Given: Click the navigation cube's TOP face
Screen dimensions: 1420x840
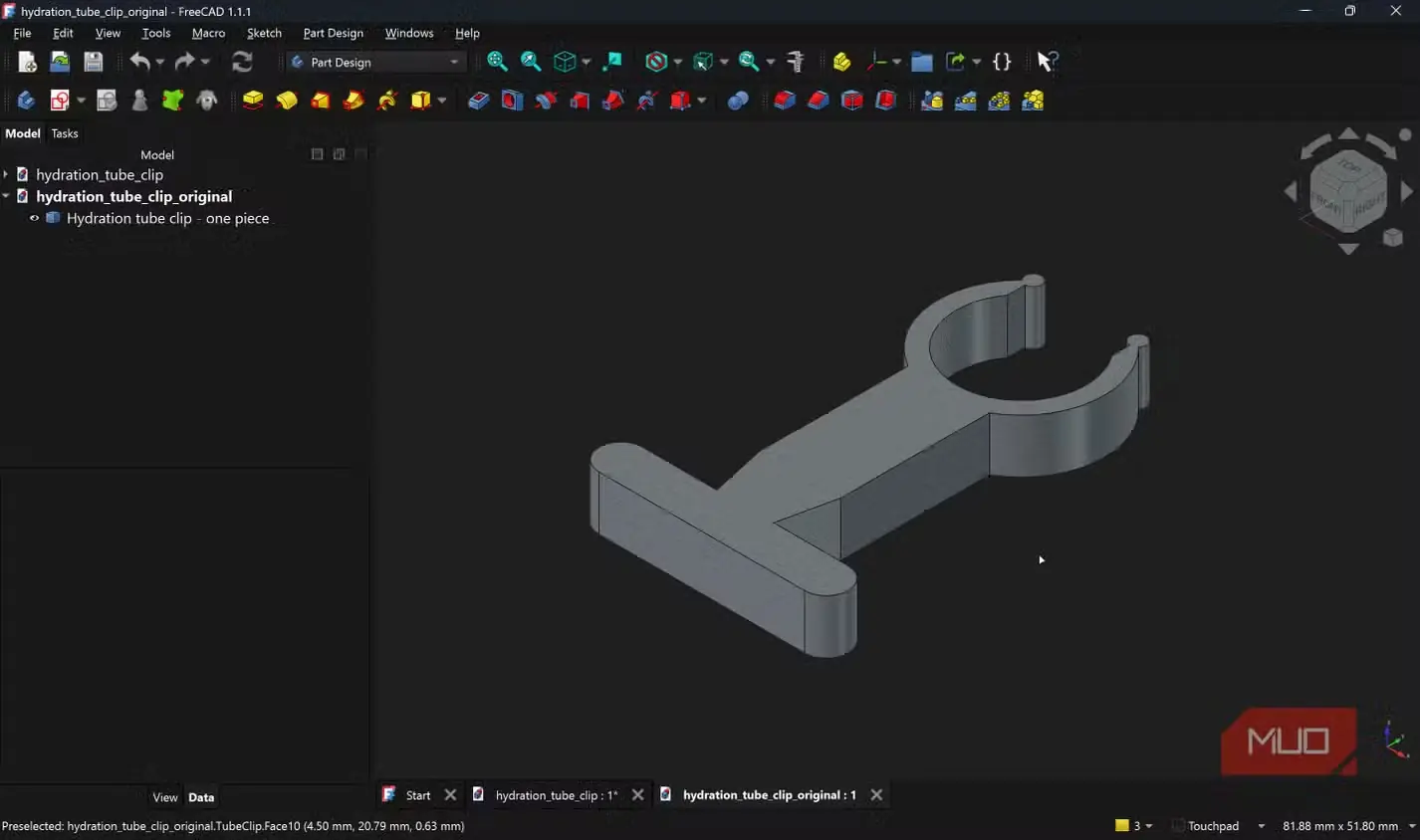Looking at the screenshot, I should 1350,167.
